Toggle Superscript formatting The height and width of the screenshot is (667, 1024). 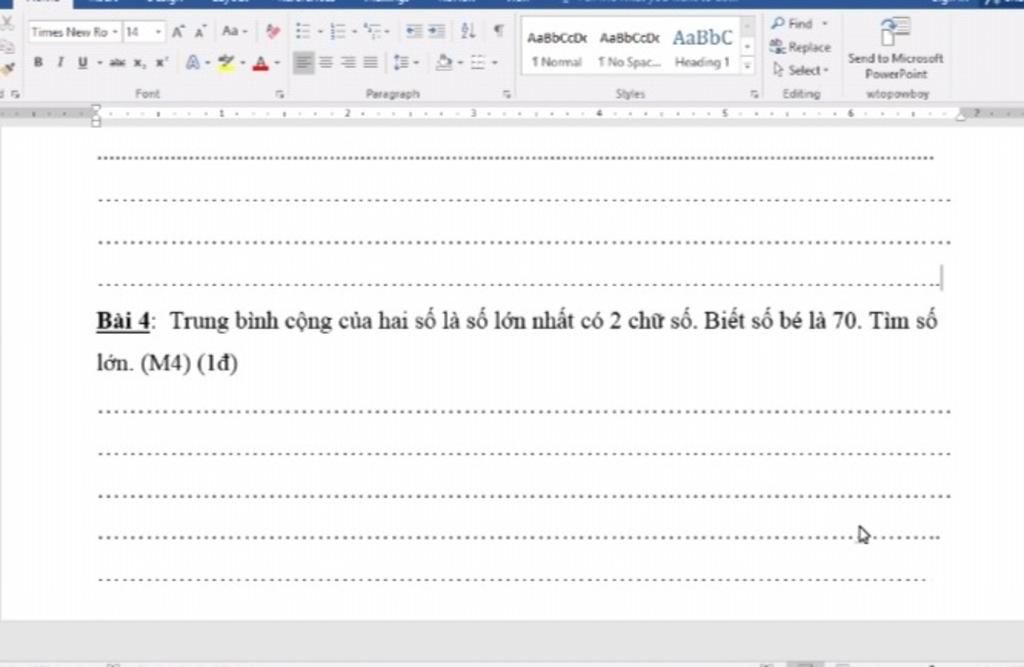tap(161, 63)
